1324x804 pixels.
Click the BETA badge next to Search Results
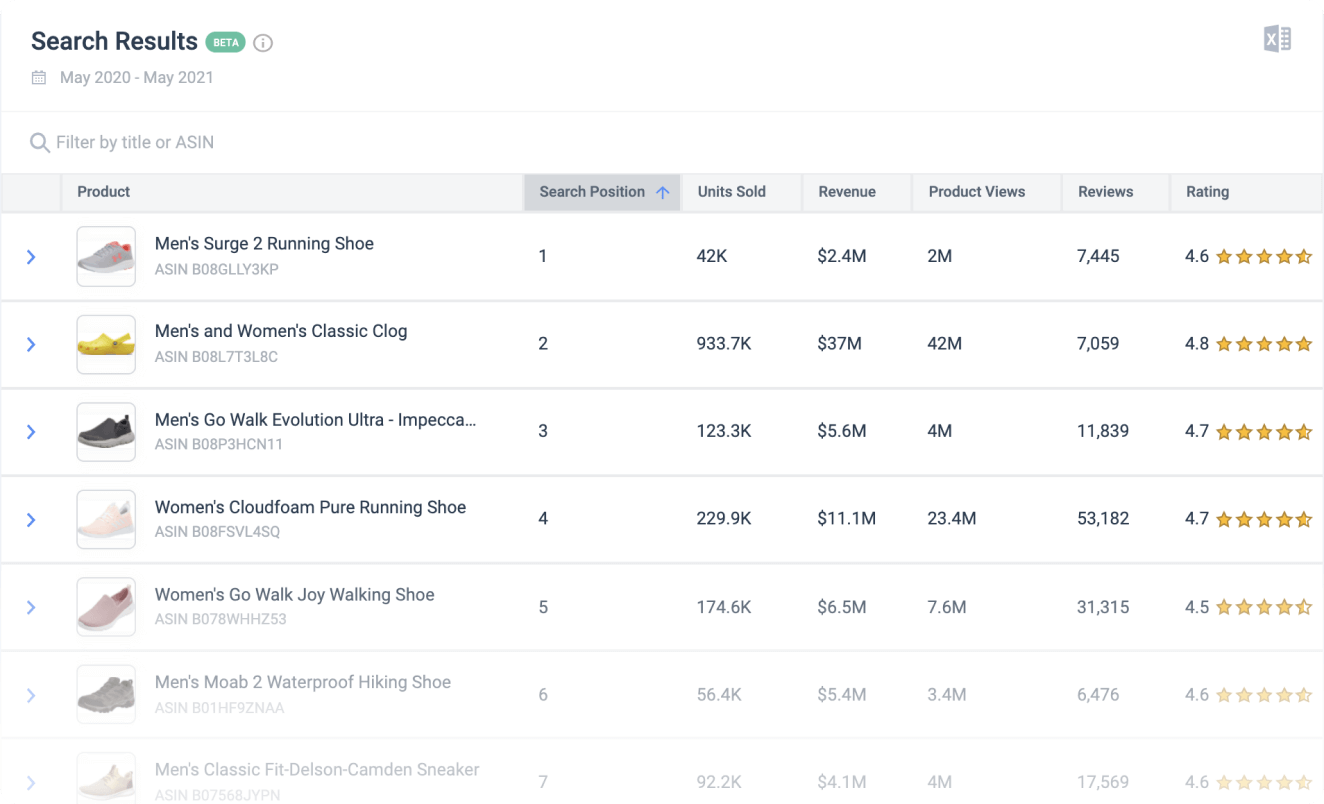click(225, 42)
